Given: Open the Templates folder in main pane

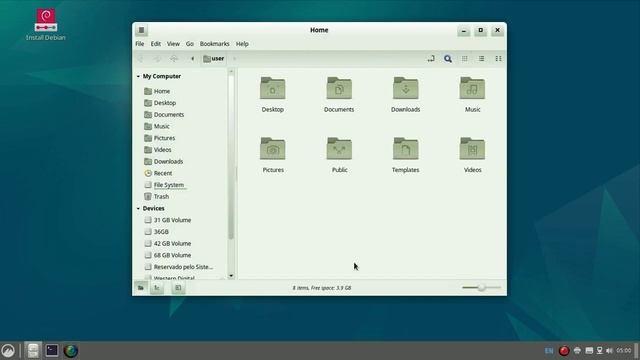Looking at the screenshot, I should (405, 155).
